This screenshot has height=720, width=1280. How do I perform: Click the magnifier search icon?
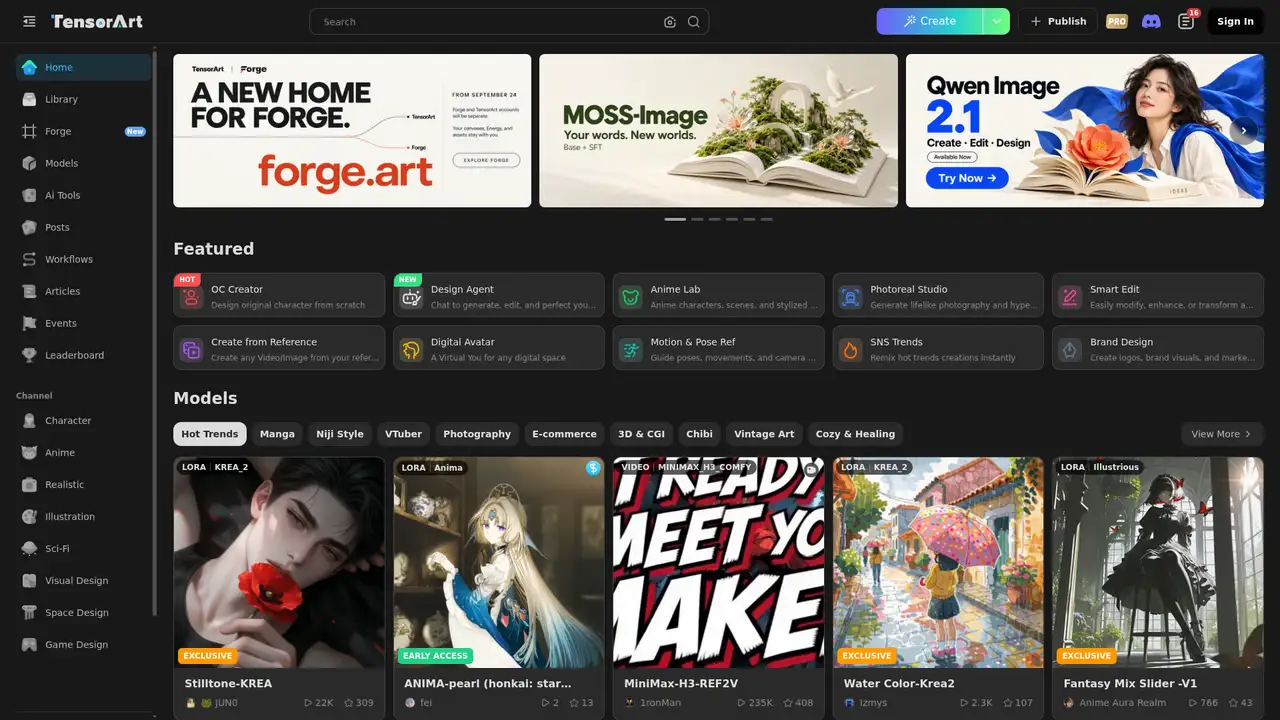pos(693,22)
